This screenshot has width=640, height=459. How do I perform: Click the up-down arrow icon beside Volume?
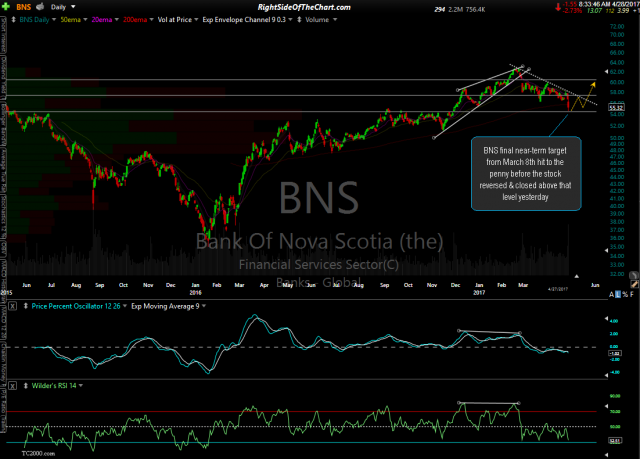click(299, 20)
